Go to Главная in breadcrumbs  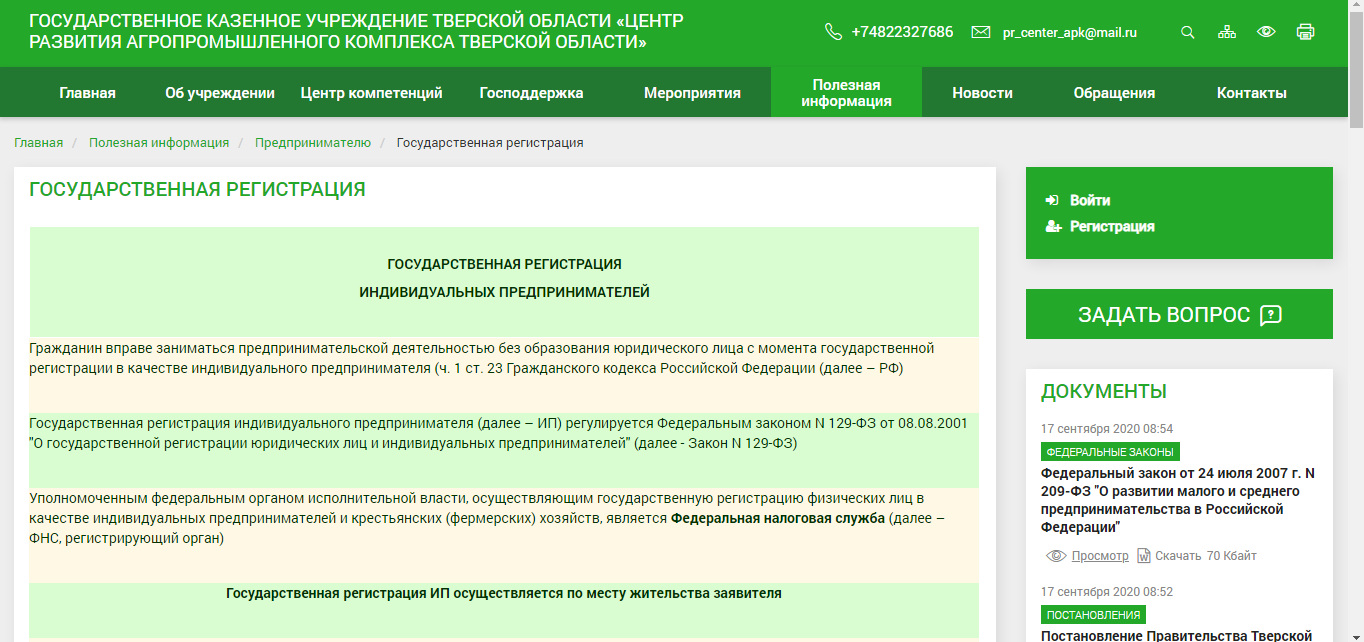(x=38, y=143)
